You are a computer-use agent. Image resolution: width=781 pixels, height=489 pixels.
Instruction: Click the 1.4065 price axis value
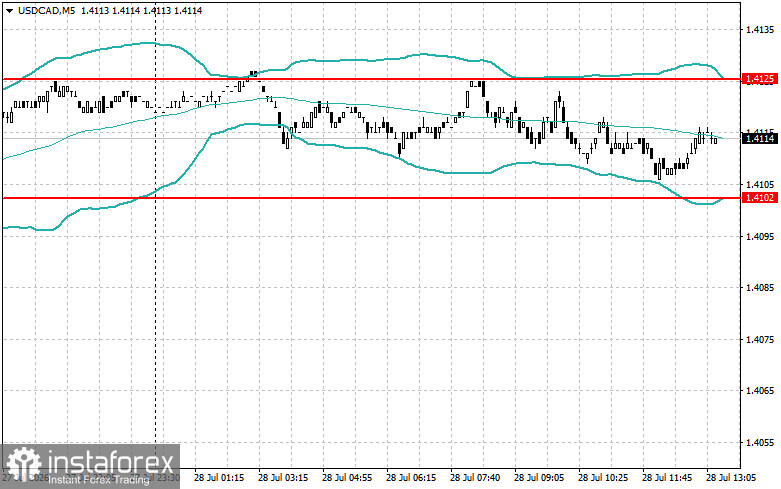point(760,390)
